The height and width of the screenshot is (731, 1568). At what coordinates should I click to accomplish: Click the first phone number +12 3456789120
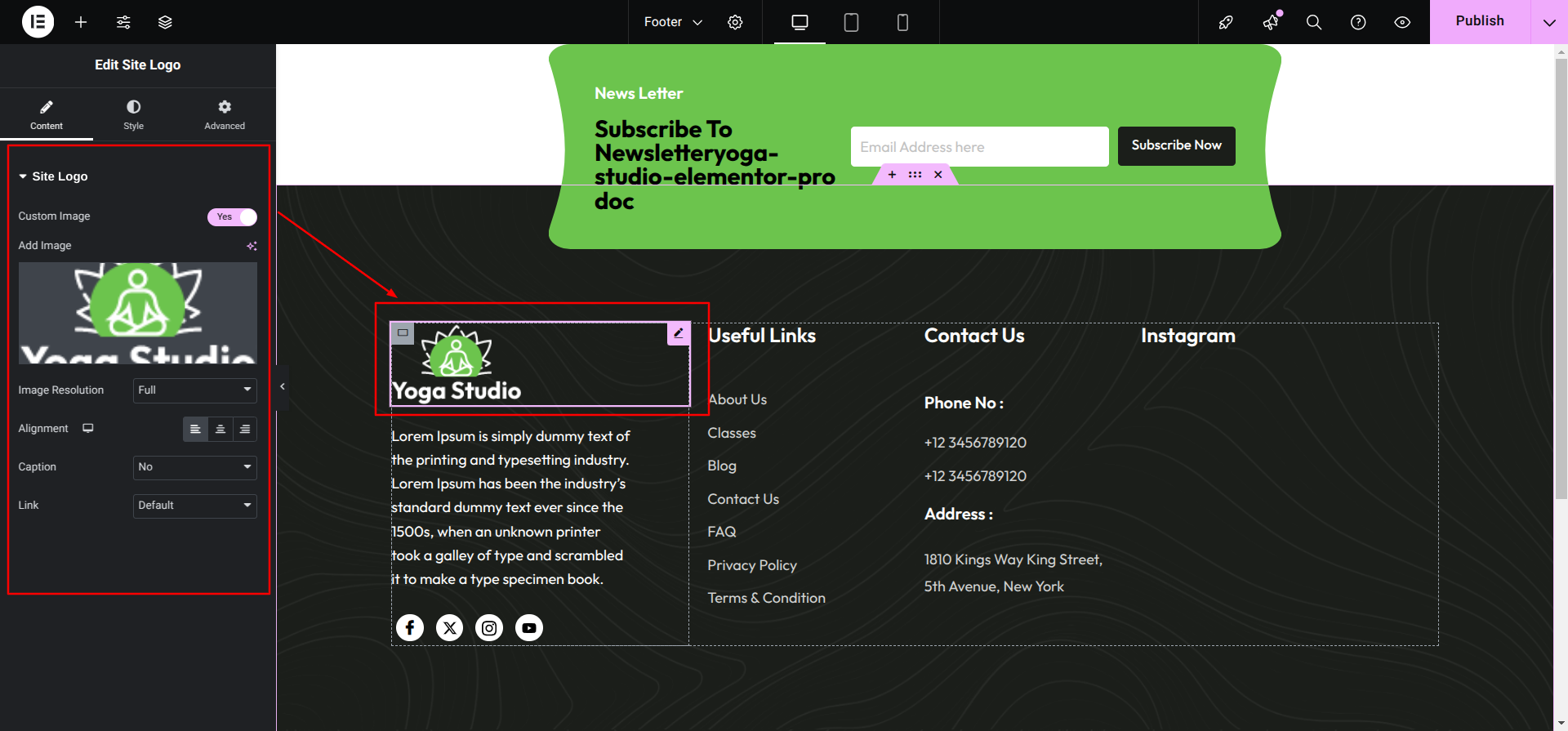[x=975, y=443]
